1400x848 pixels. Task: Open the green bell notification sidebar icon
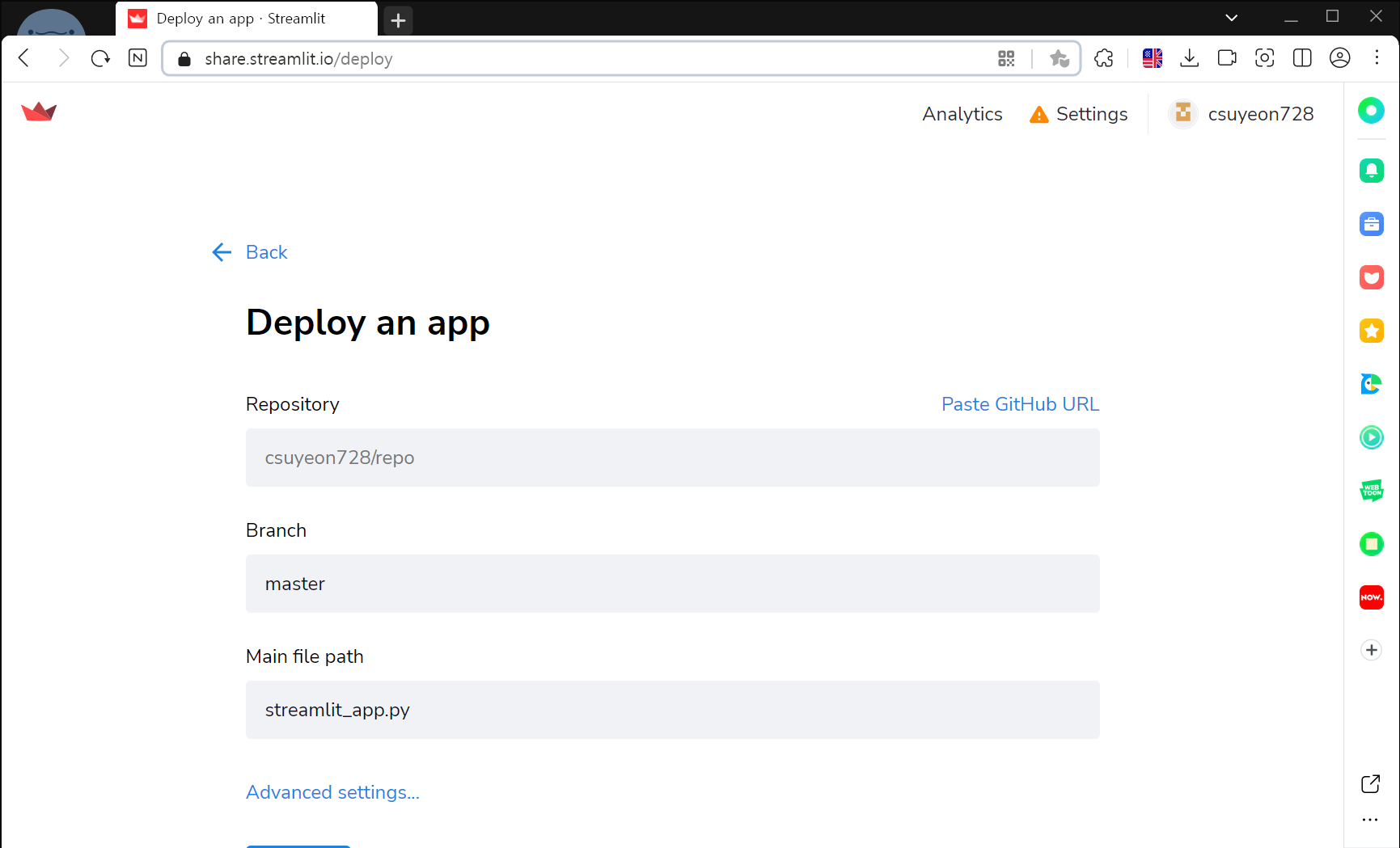pyautogui.click(x=1371, y=171)
